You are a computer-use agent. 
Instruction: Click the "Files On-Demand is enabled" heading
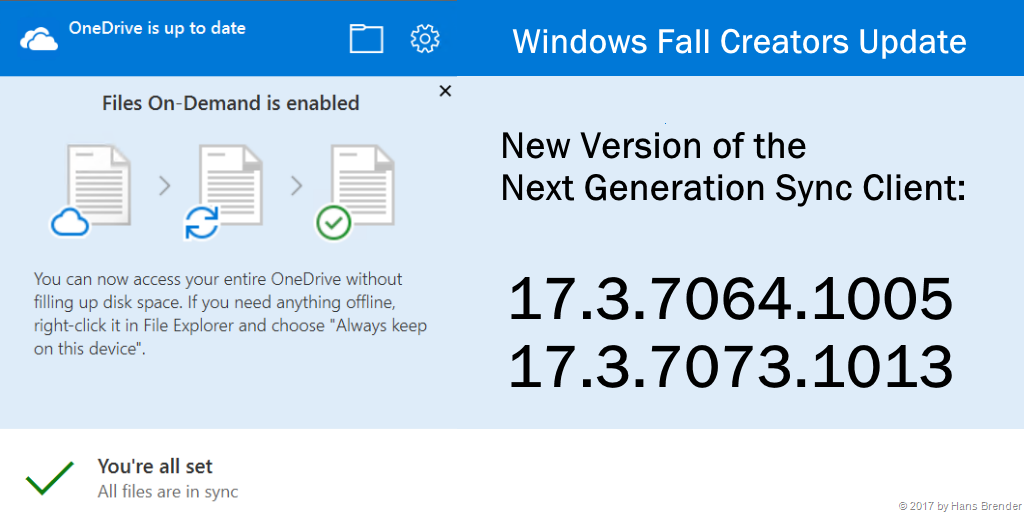click(x=230, y=103)
